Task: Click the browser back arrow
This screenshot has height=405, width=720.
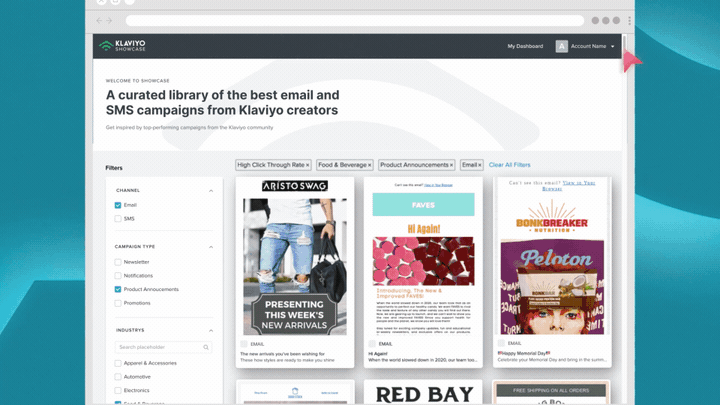Action: coord(99,21)
